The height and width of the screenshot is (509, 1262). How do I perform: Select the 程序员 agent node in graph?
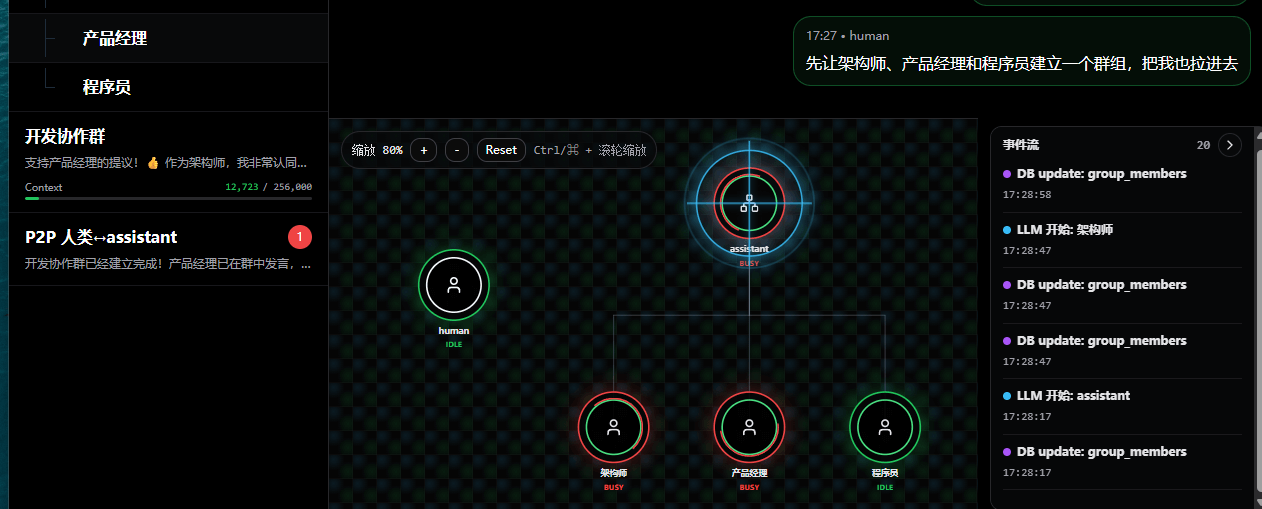pyautogui.click(x=884, y=427)
